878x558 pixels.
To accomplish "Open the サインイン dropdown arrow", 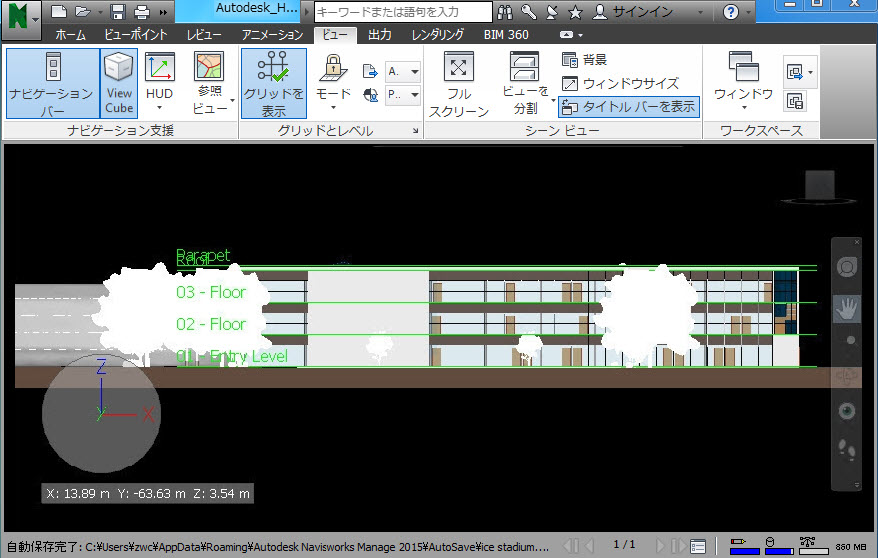I will [x=700, y=12].
